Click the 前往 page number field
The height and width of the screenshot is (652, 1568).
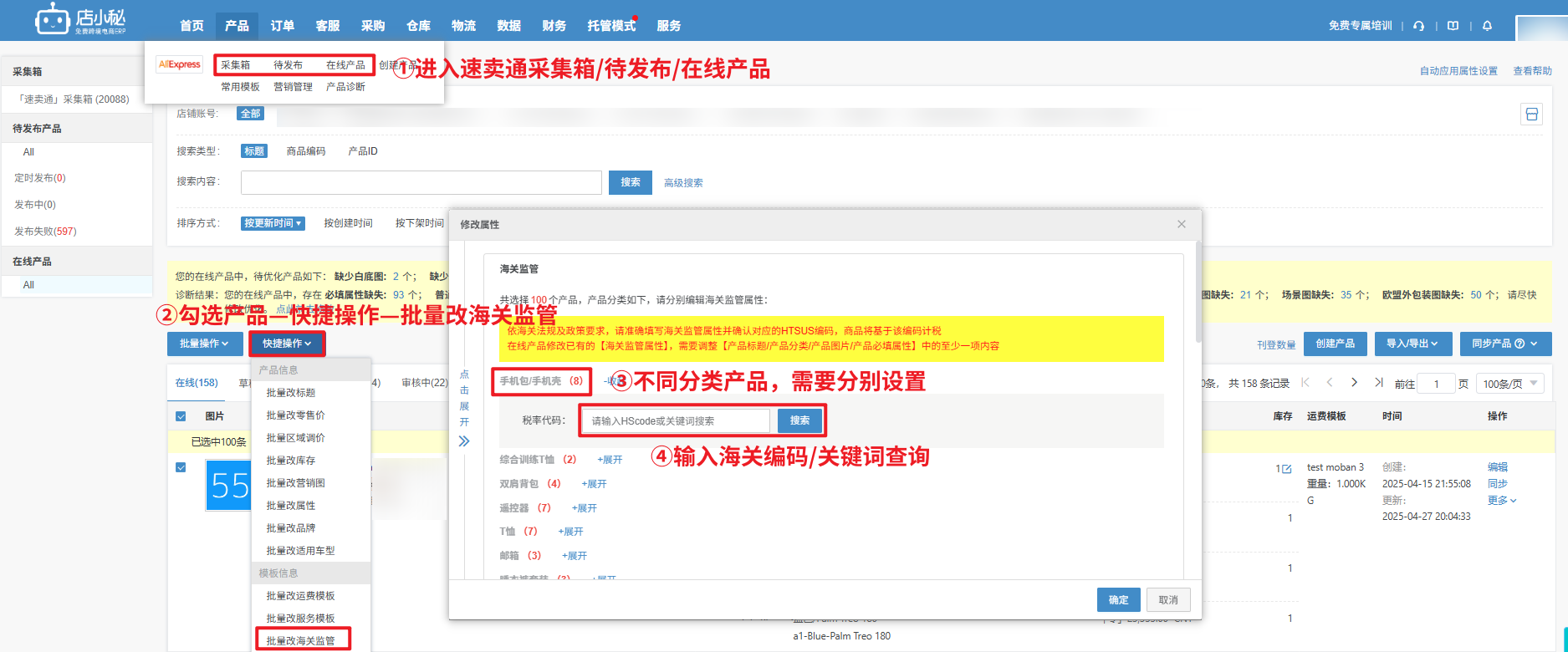coord(1437,384)
